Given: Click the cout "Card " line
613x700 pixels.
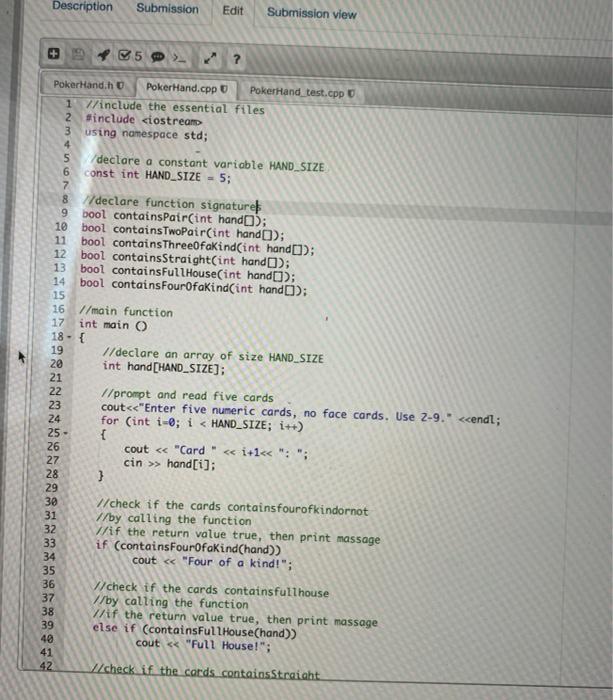Looking at the screenshot, I should tap(216, 451).
